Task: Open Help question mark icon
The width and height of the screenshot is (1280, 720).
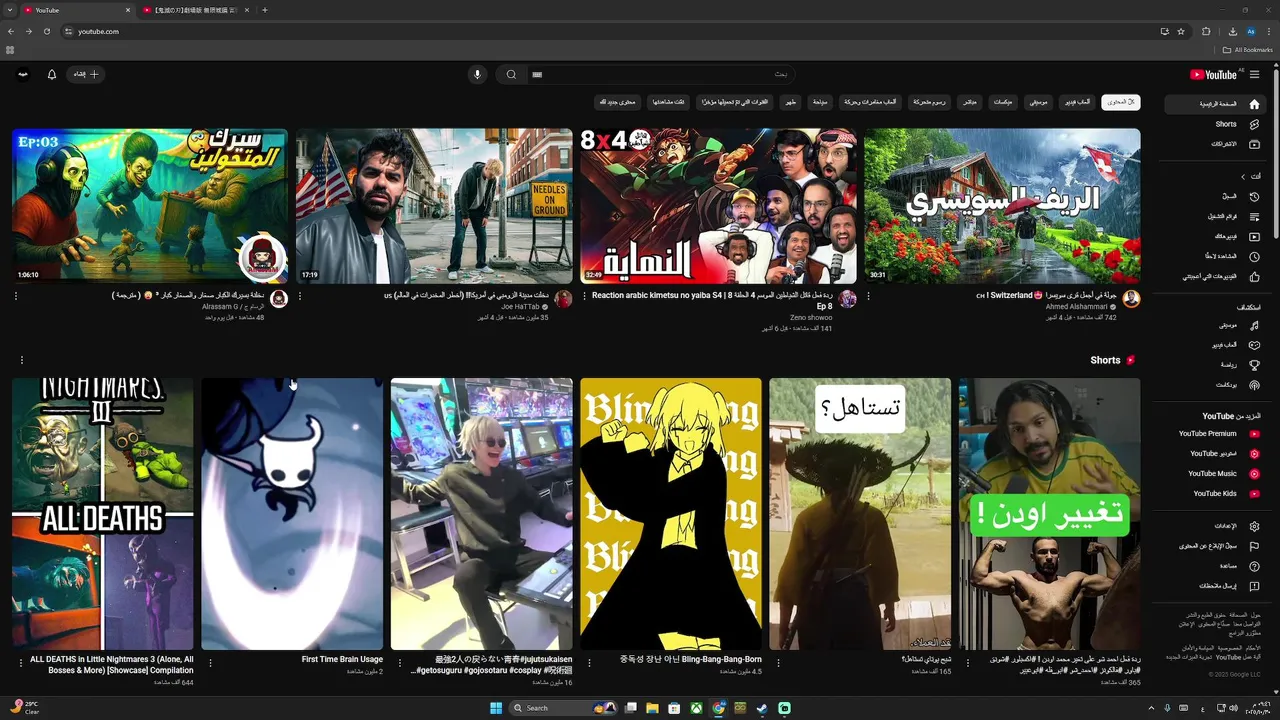Action: 1254,566
